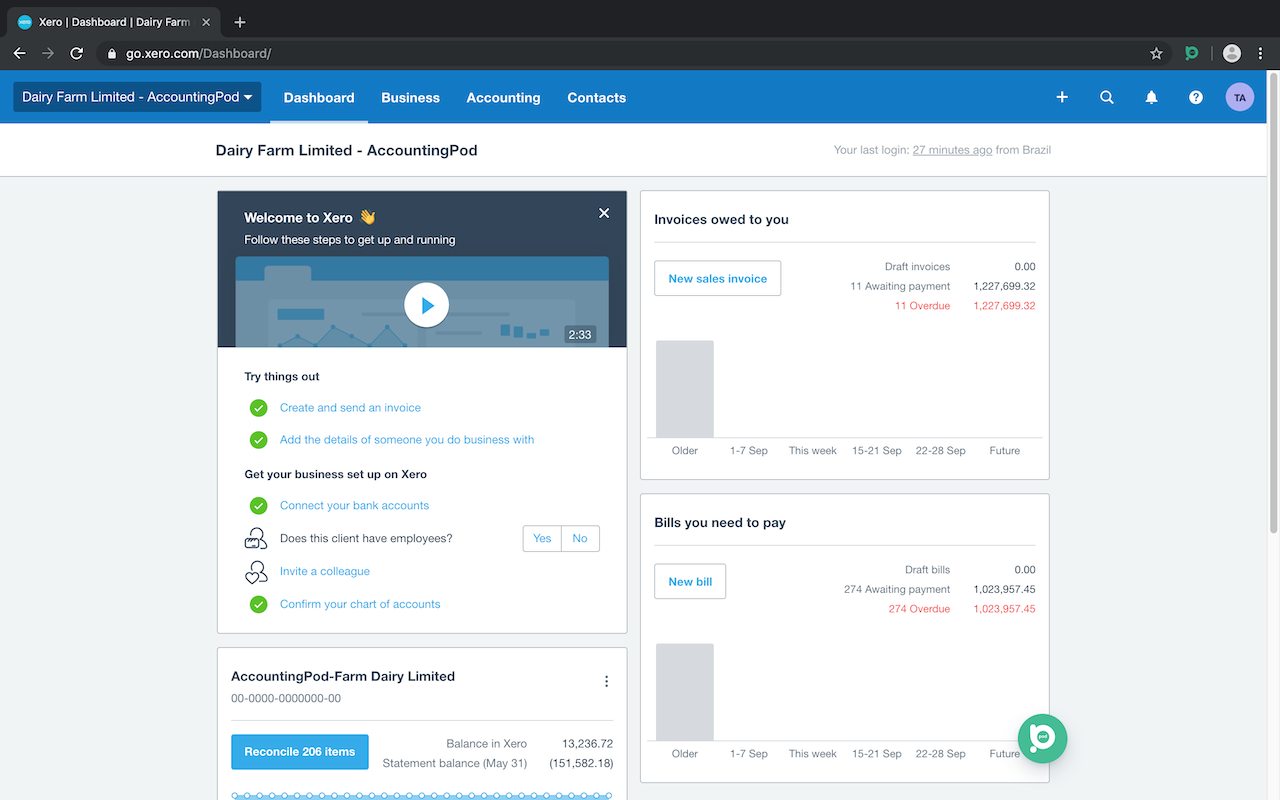Viewport: 1280px width, 800px height.
Task: Open the TA user avatar menu
Action: 1240,97
